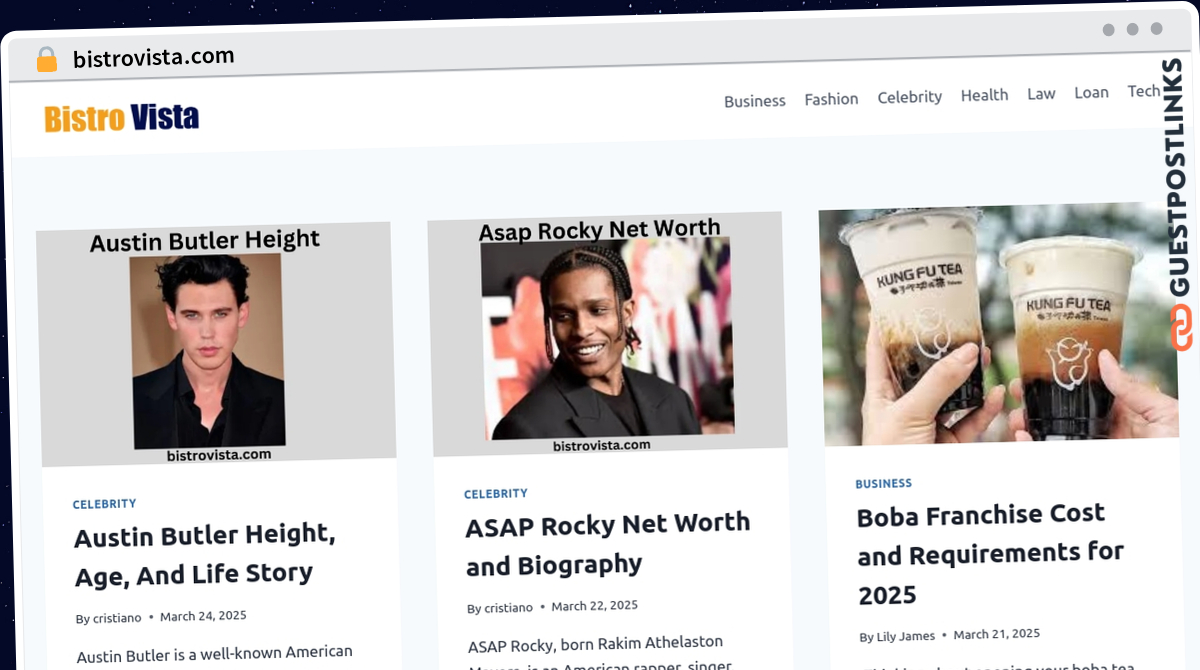Open the Austin Butler Height thumbnail image
Viewport: 1200px width, 670px height.
click(215, 345)
